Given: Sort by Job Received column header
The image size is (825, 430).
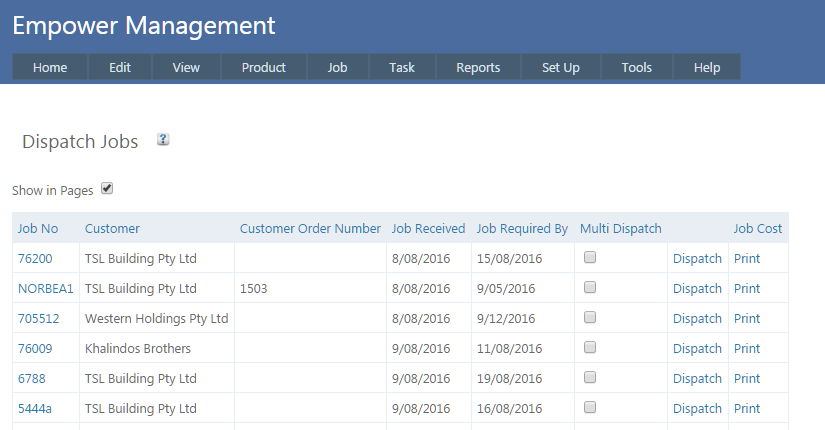Looking at the screenshot, I should coord(428,229).
